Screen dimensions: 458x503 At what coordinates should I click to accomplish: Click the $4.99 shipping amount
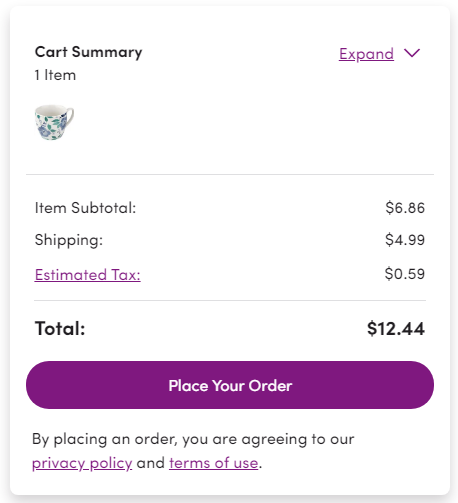click(x=405, y=240)
